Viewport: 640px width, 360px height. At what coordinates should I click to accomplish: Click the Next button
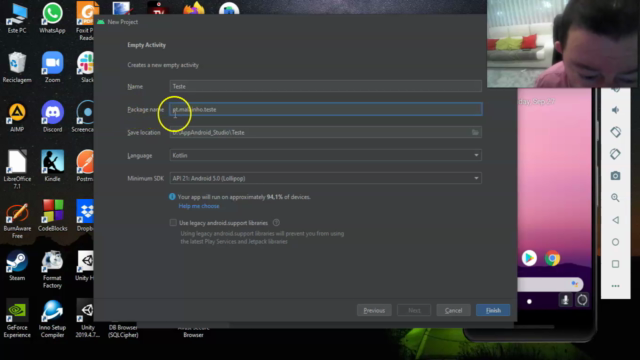coord(414,311)
